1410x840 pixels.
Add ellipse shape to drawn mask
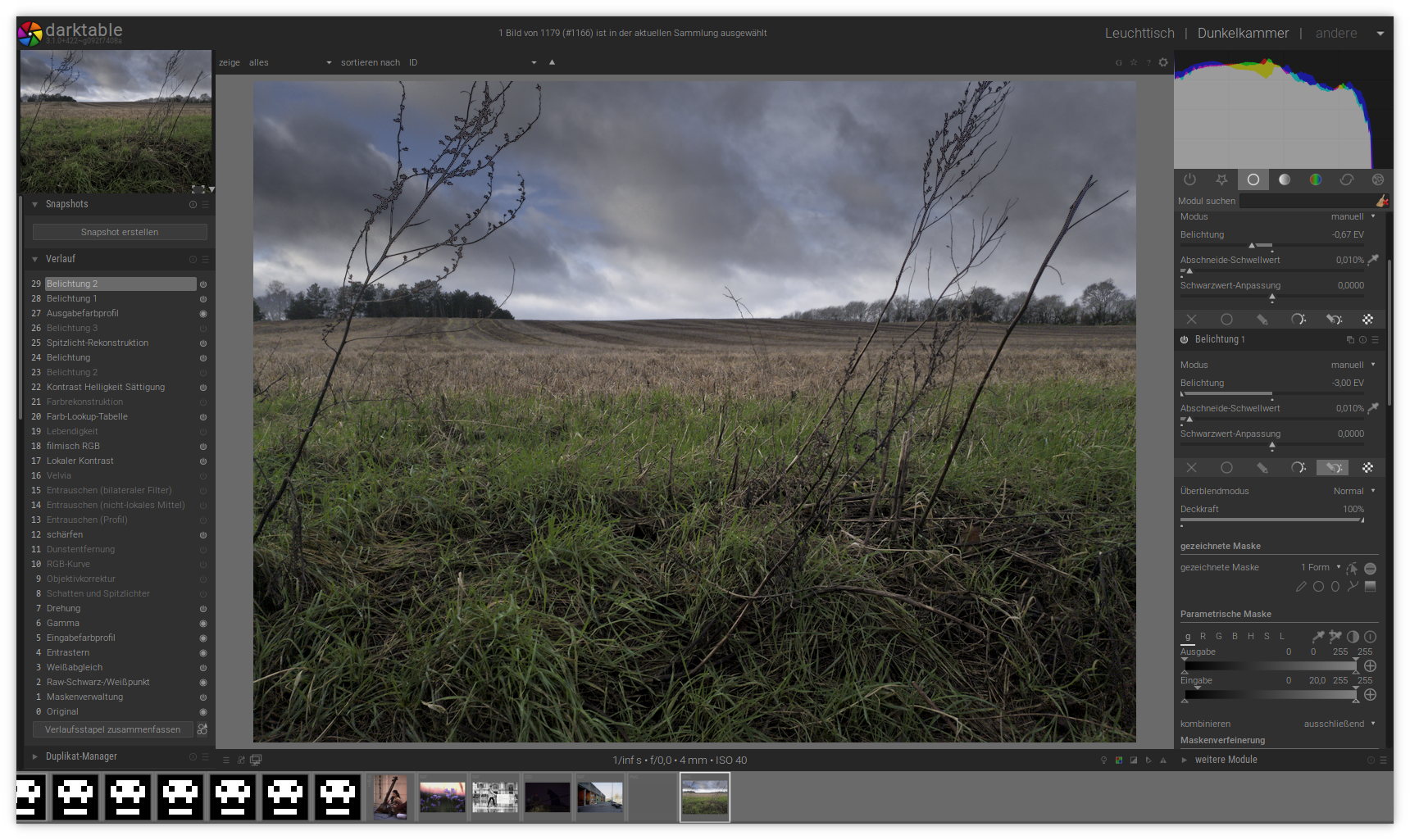coord(1335,587)
